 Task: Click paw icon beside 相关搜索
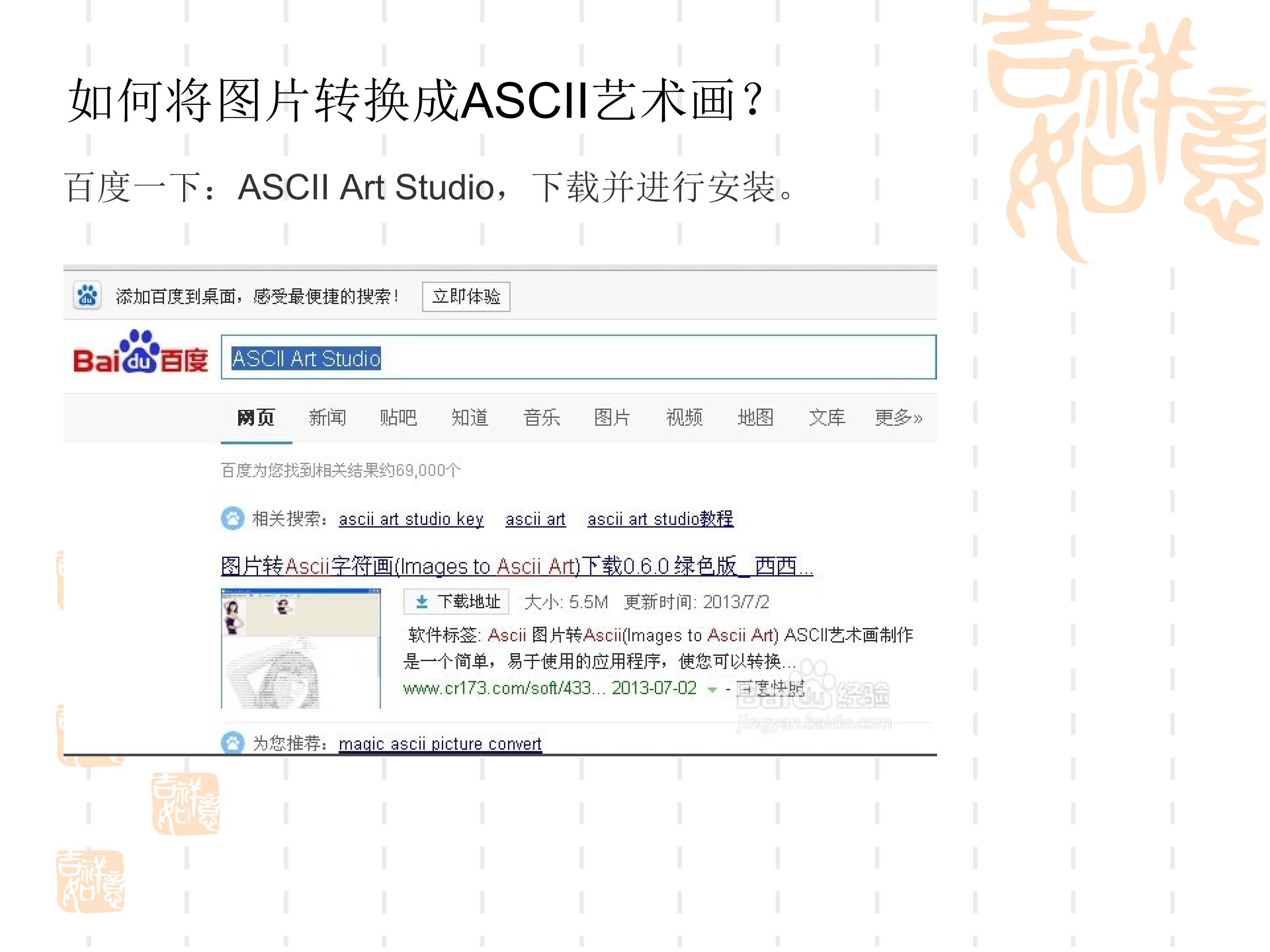click(232, 519)
